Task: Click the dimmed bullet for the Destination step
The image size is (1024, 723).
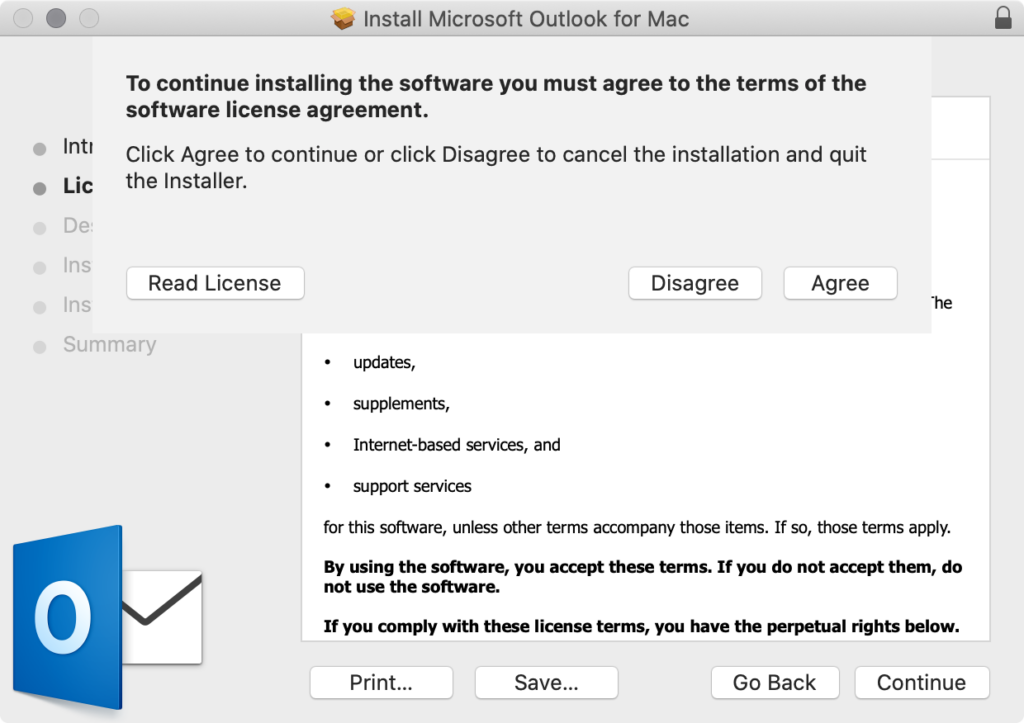Action: click(41, 225)
